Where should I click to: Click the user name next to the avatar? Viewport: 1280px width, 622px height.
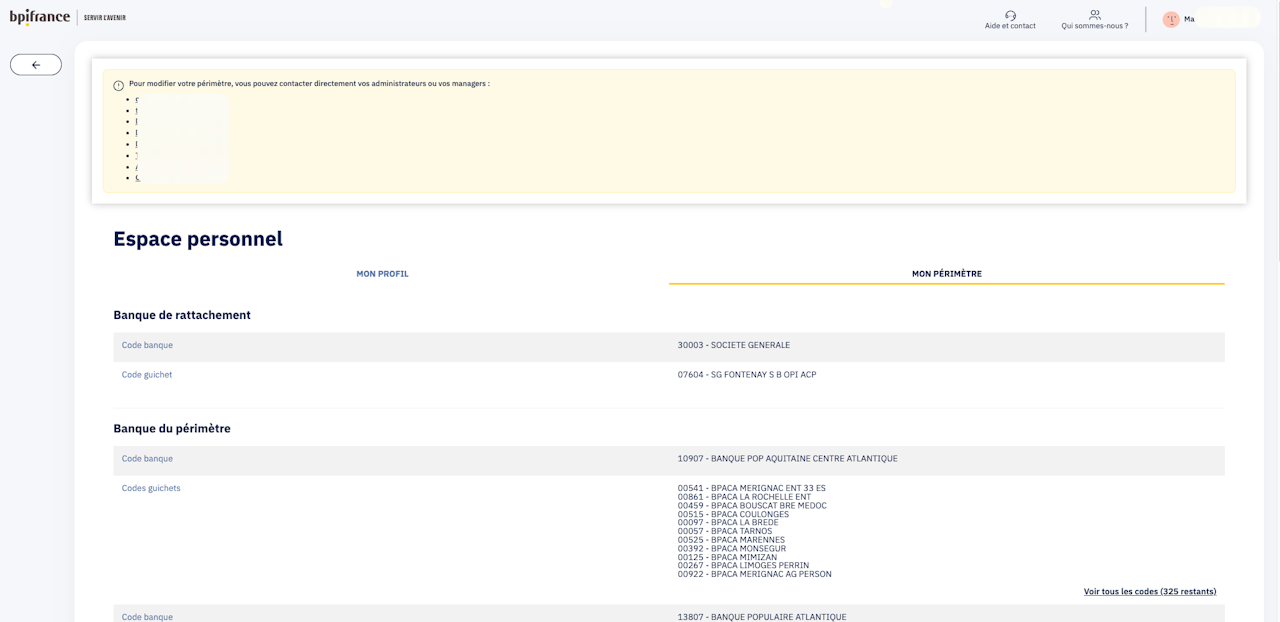point(1190,19)
